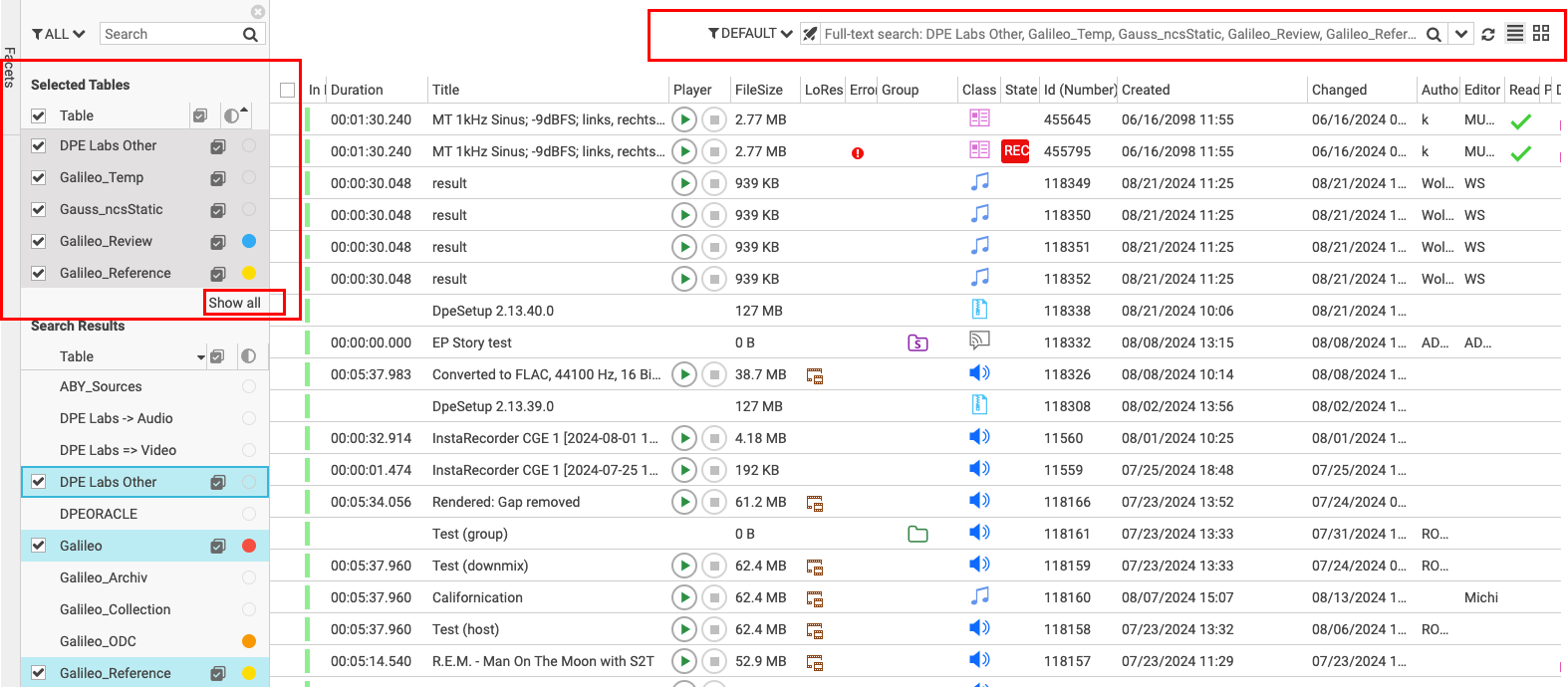Click the Show all link
The image size is (1568, 687).
235,303
